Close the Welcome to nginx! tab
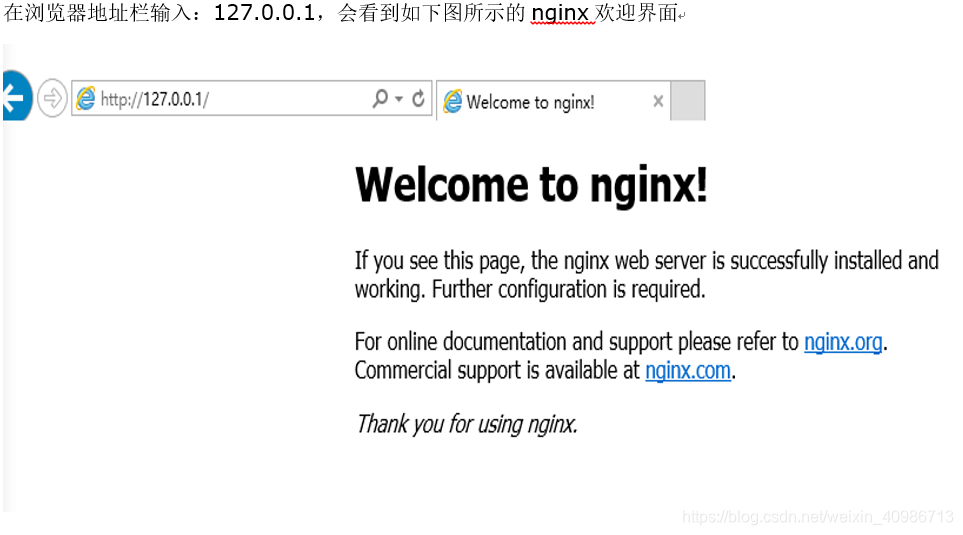The image size is (963, 535). [x=658, y=101]
